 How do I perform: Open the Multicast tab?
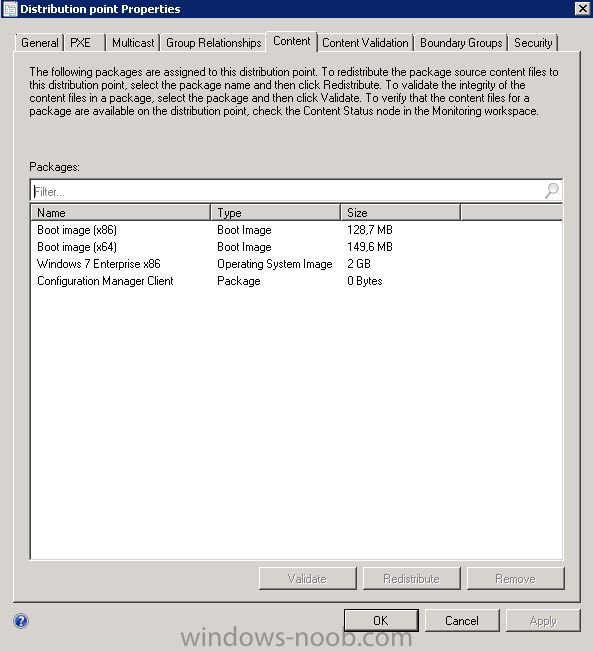point(133,43)
